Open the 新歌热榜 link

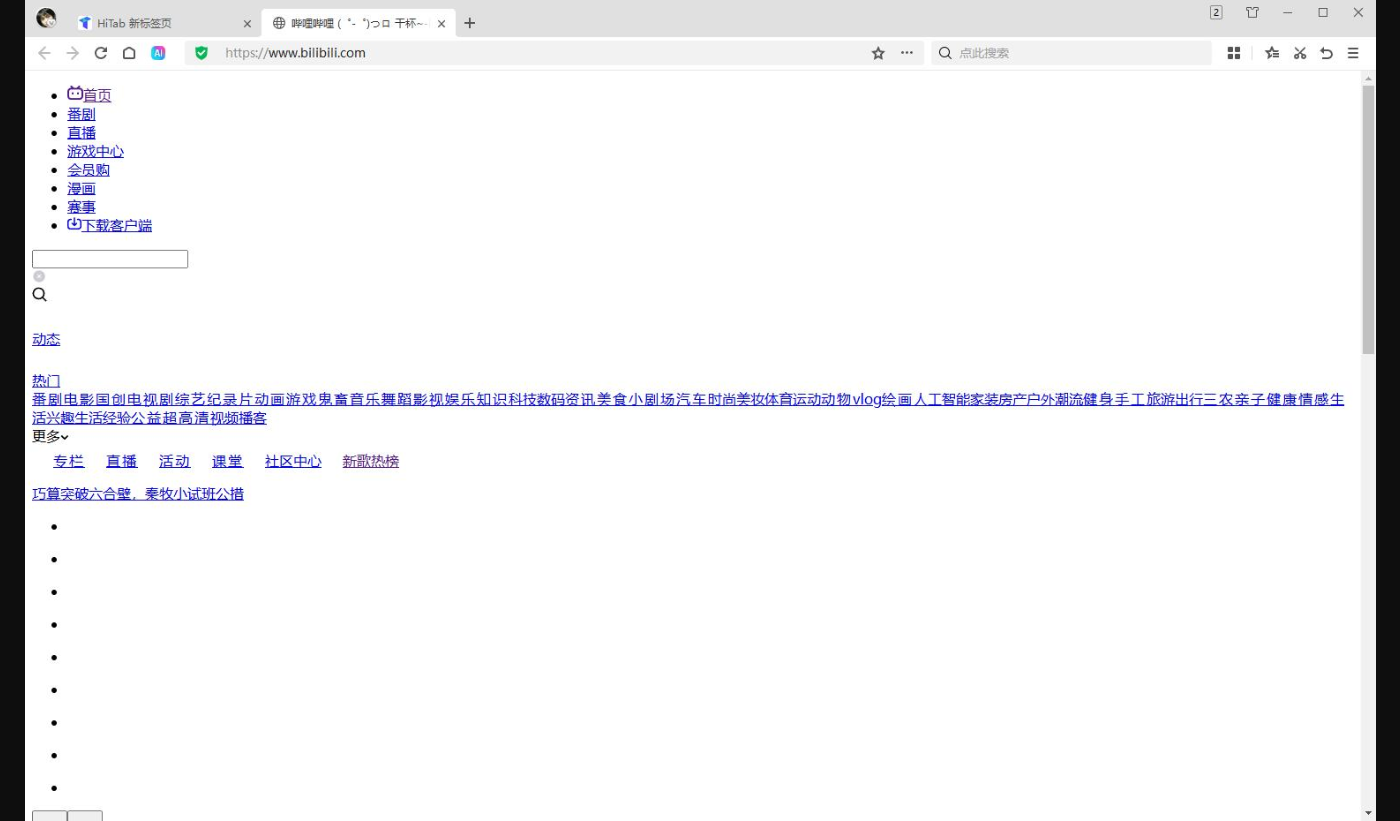370,461
